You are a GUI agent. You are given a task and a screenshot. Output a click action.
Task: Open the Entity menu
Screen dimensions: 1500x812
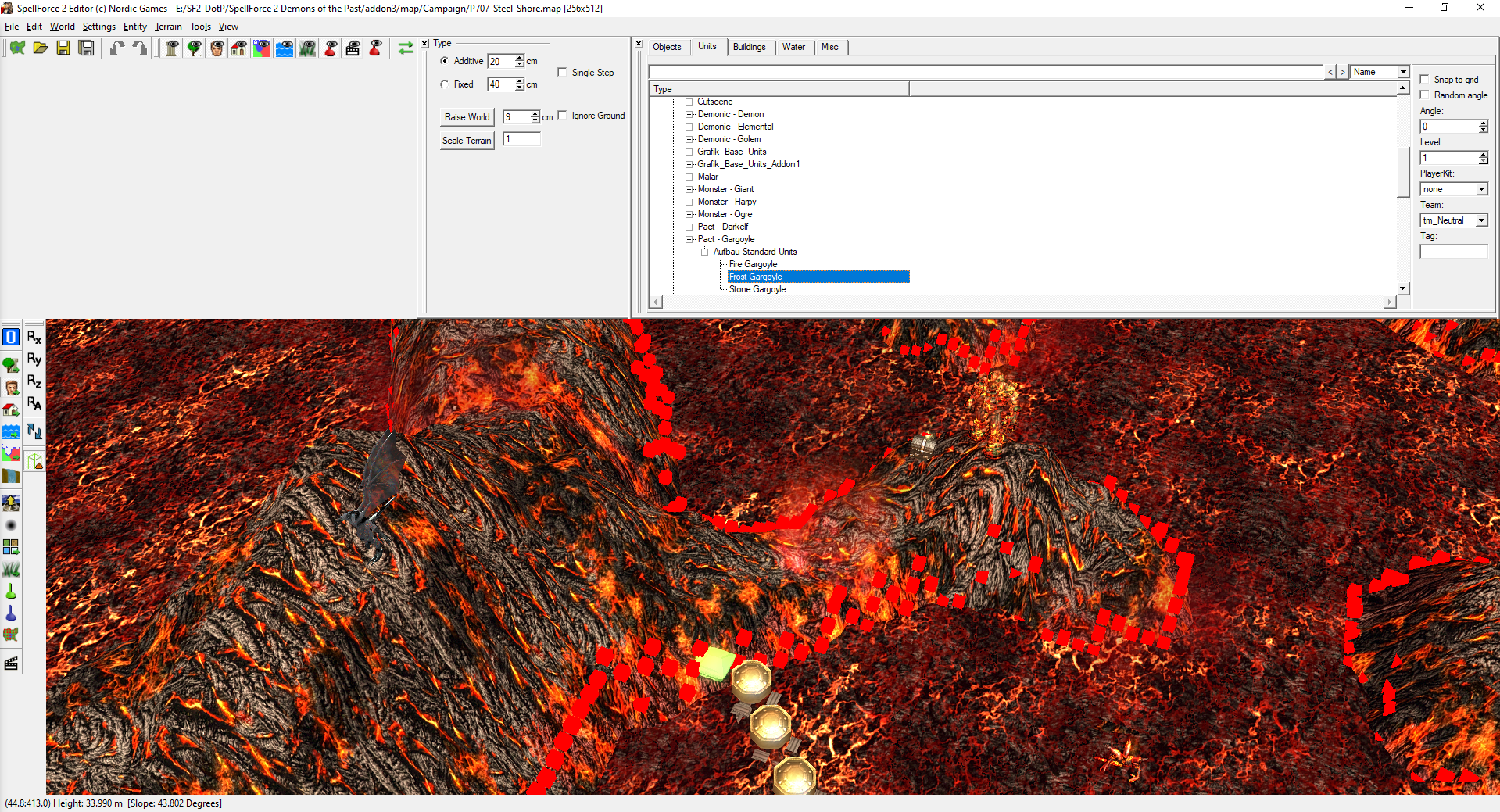134,27
